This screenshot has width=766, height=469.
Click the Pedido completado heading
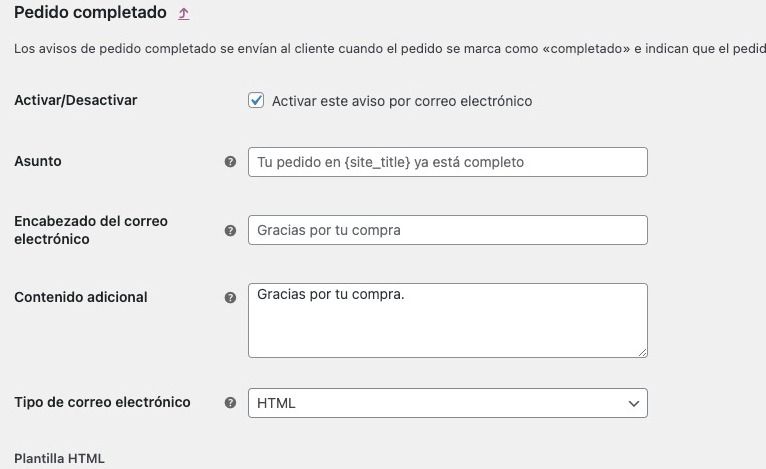click(x=90, y=13)
